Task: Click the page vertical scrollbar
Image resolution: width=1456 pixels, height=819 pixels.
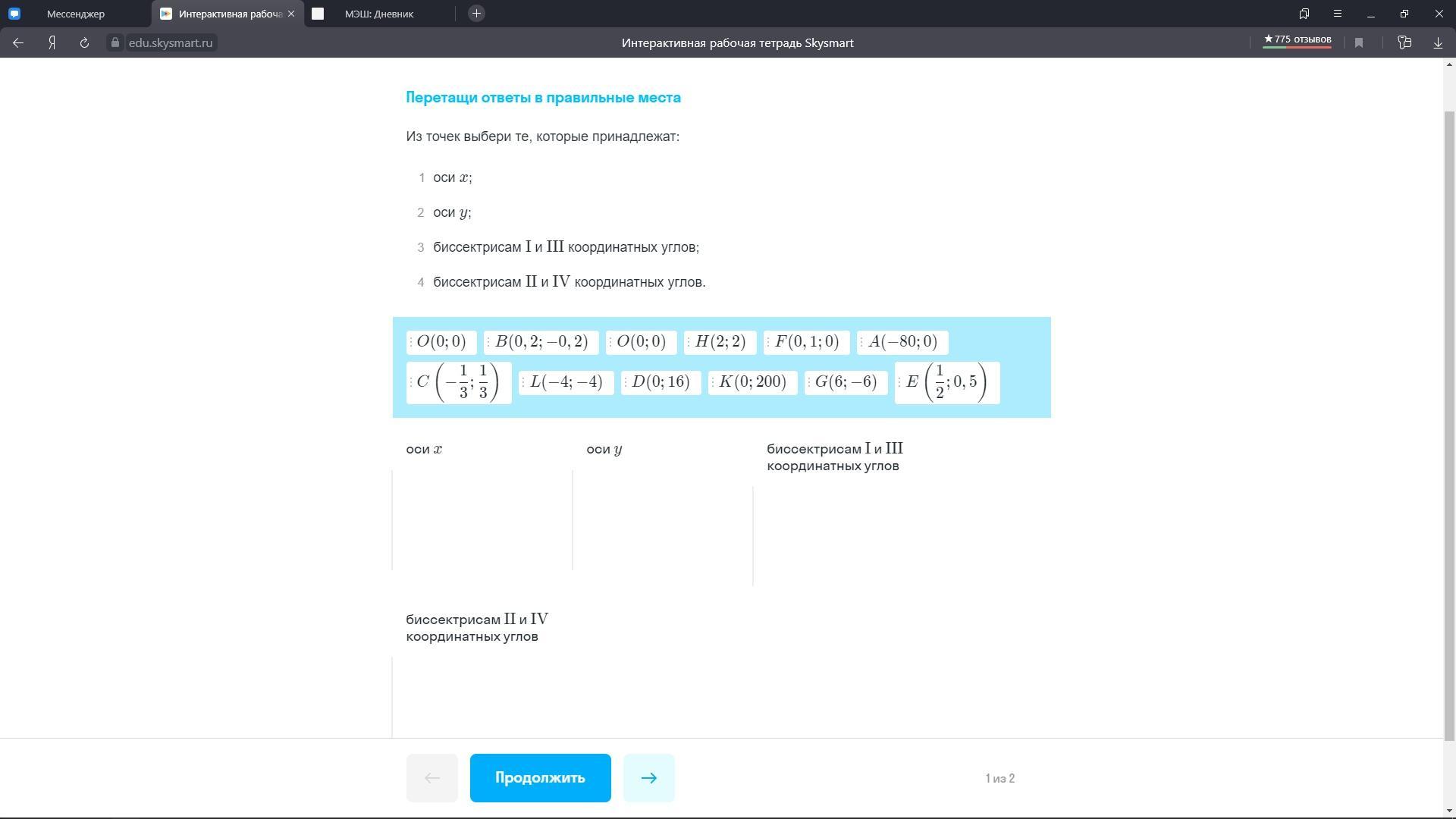Action: 1449,425
